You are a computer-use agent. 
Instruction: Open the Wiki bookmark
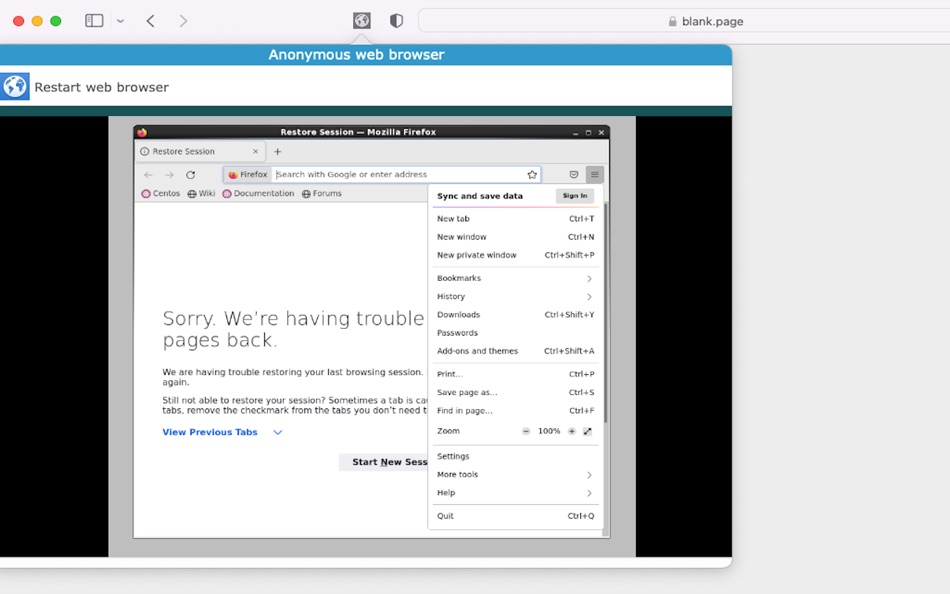tap(201, 193)
